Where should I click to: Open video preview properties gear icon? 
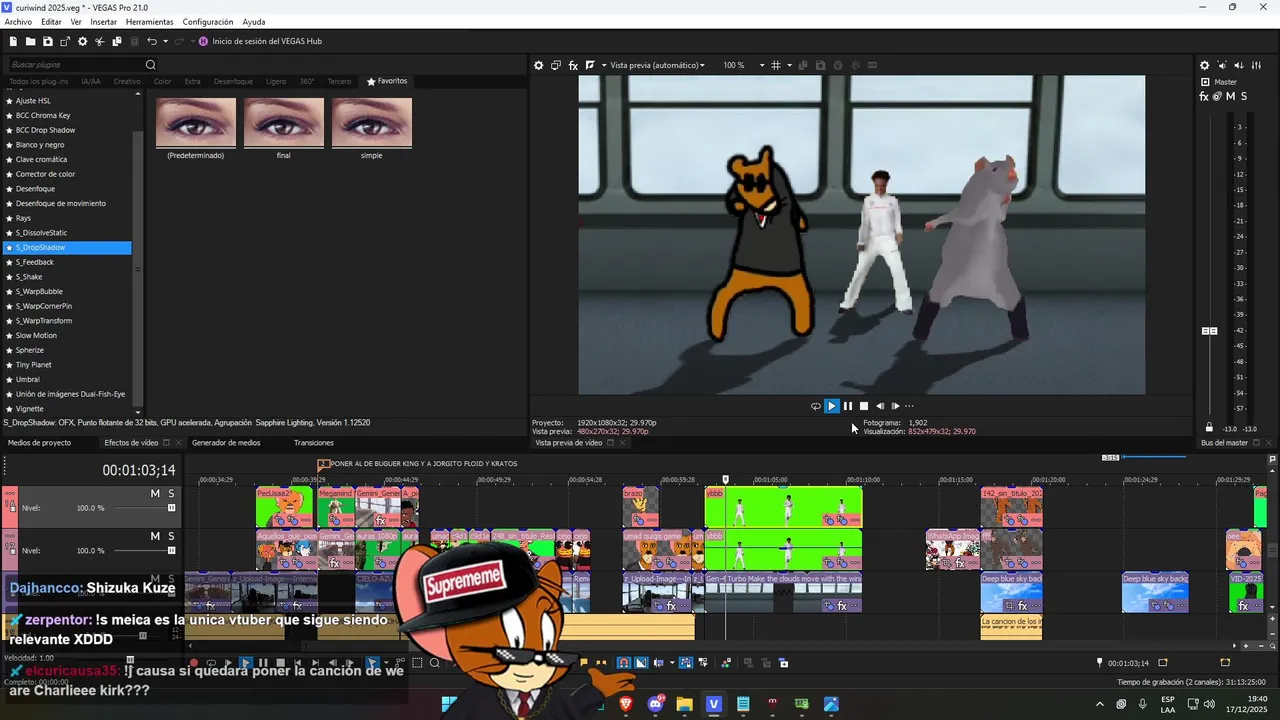coord(538,65)
